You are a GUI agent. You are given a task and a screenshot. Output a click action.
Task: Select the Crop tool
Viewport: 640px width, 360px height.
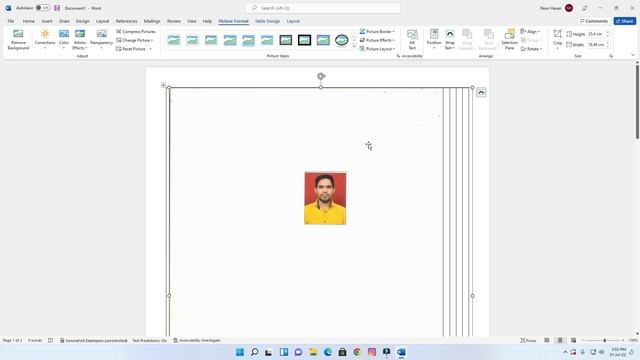(x=558, y=40)
